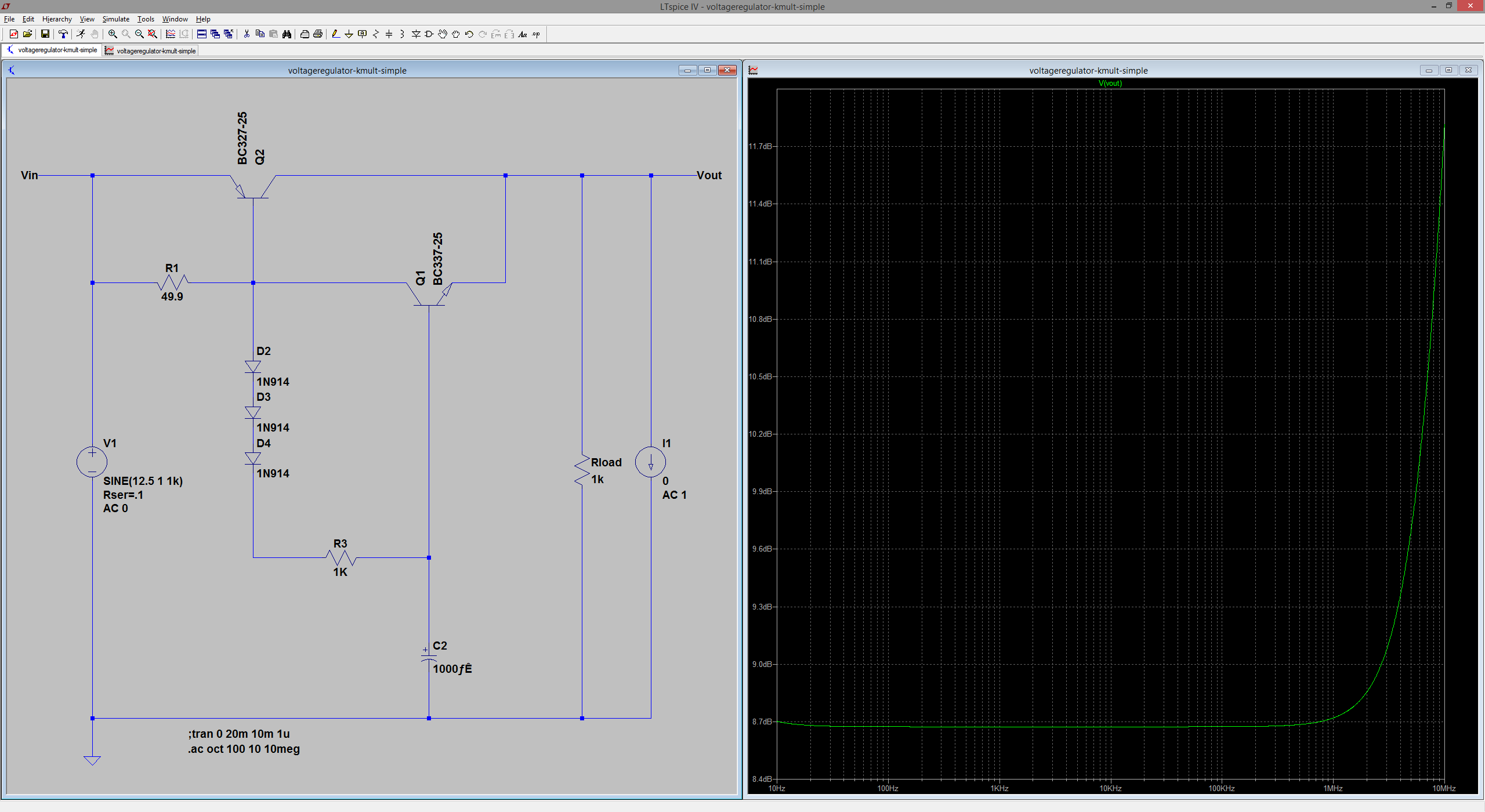Switch to the schematic voltageregulator-kmult-simple tab

(x=52, y=50)
